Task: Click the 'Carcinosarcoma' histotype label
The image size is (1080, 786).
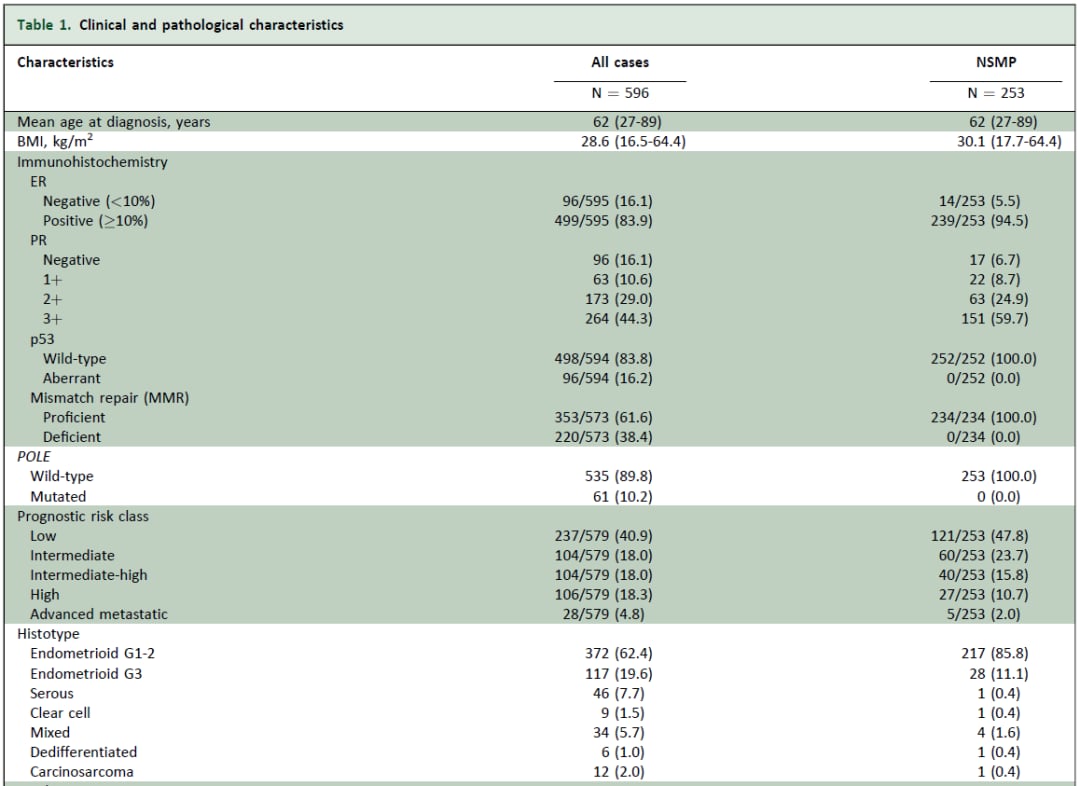Action: [81, 772]
